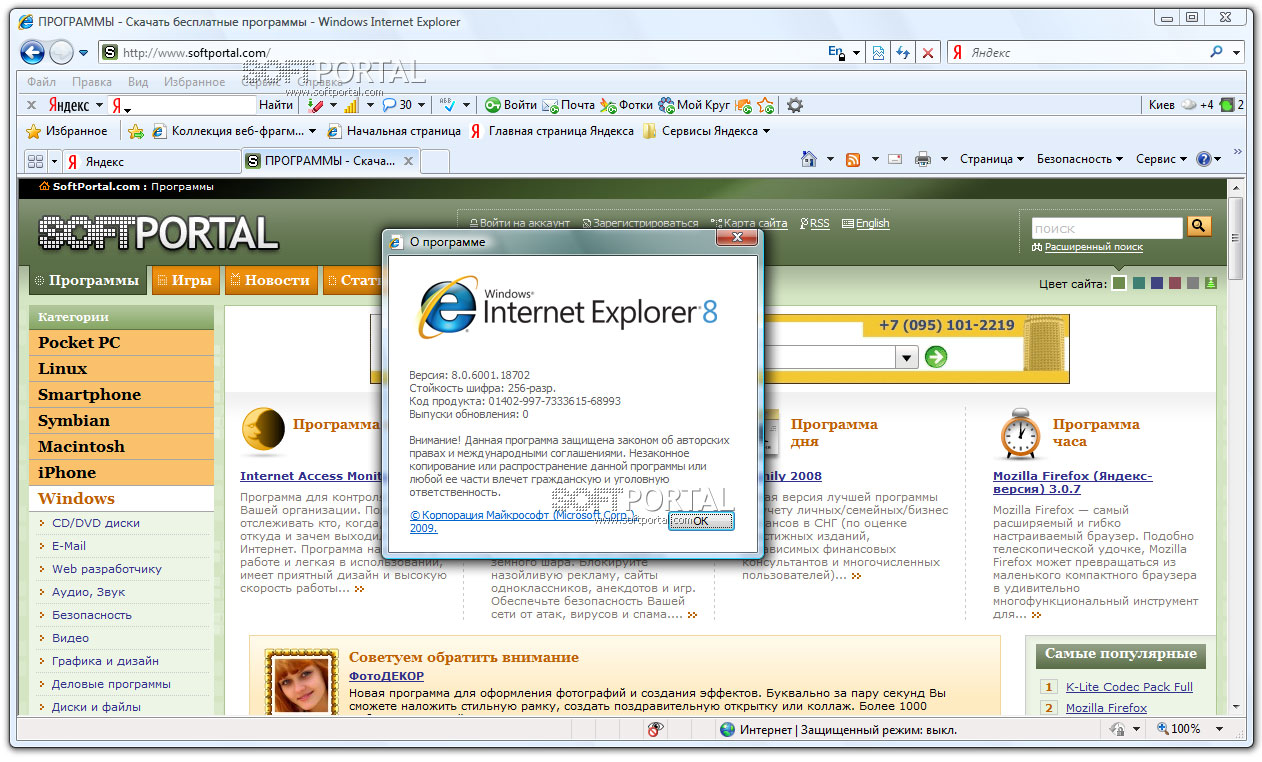Screen dimensions: 1262x762
Task: Open Яндекс toolbar gear settings
Action: point(795,105)
